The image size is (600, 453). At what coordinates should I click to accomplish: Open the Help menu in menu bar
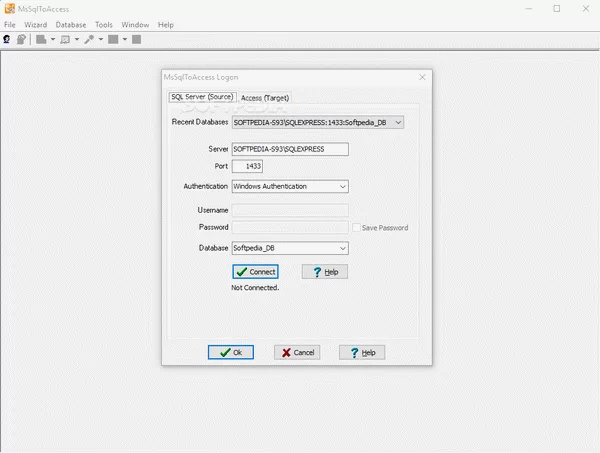click(166, 25)
